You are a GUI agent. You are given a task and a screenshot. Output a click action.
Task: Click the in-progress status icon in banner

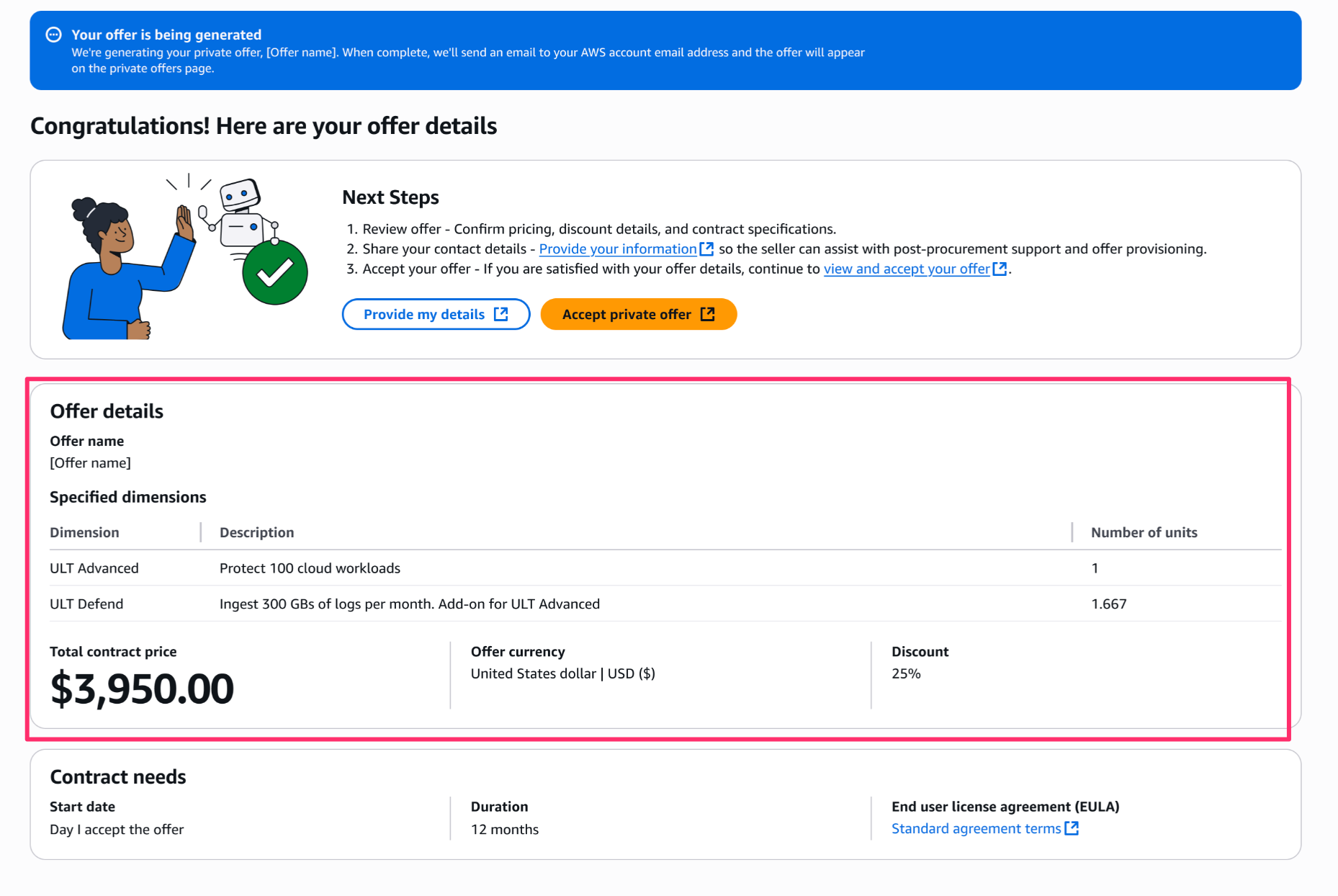(53, 35)
